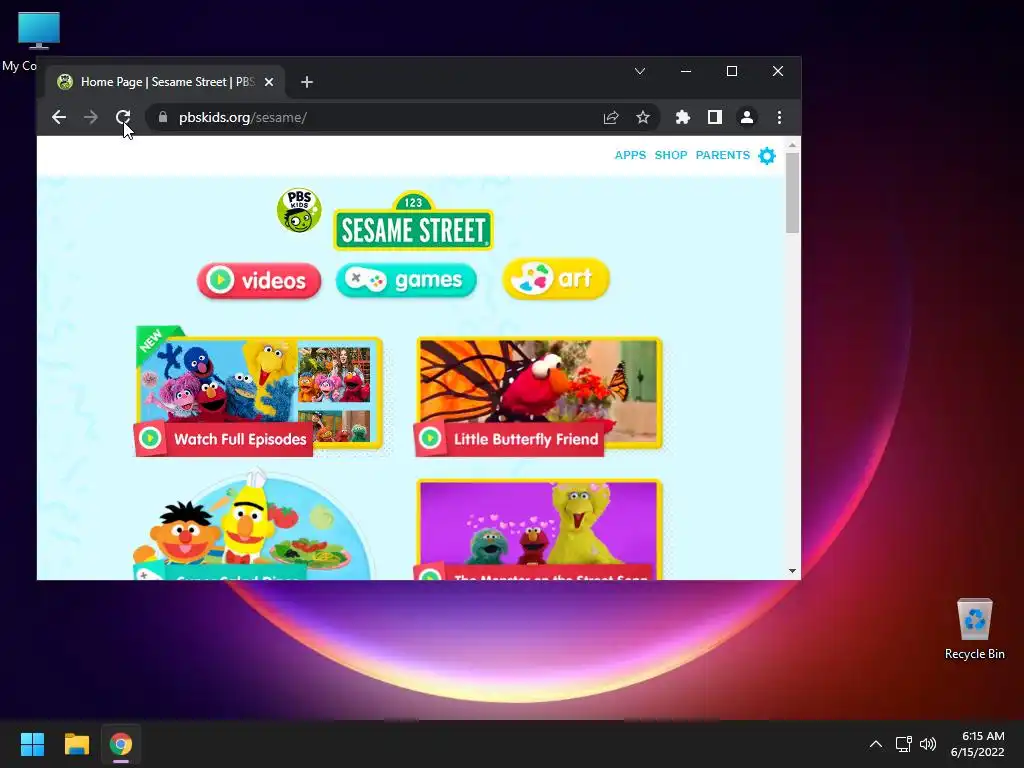This screenshot has height=768, width=1024.
Task: Play the Little Butterfly Friend video
Action: (x=539, y=396)
